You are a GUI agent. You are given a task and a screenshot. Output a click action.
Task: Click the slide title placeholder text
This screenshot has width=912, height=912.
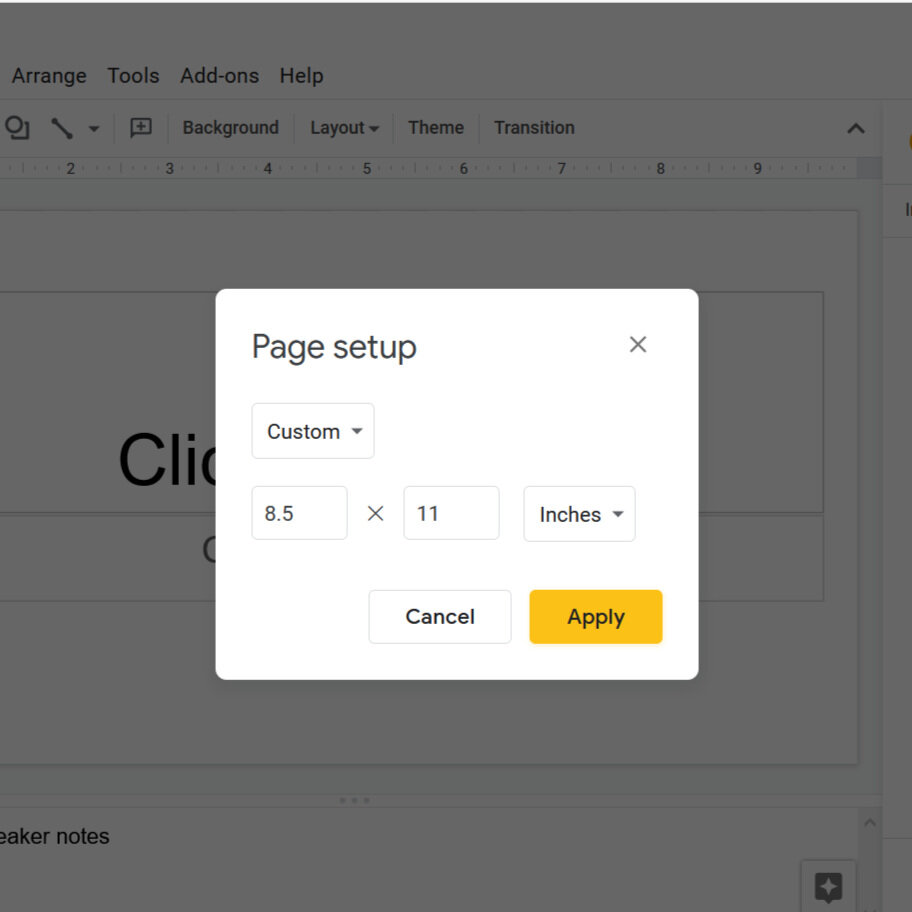168,459
